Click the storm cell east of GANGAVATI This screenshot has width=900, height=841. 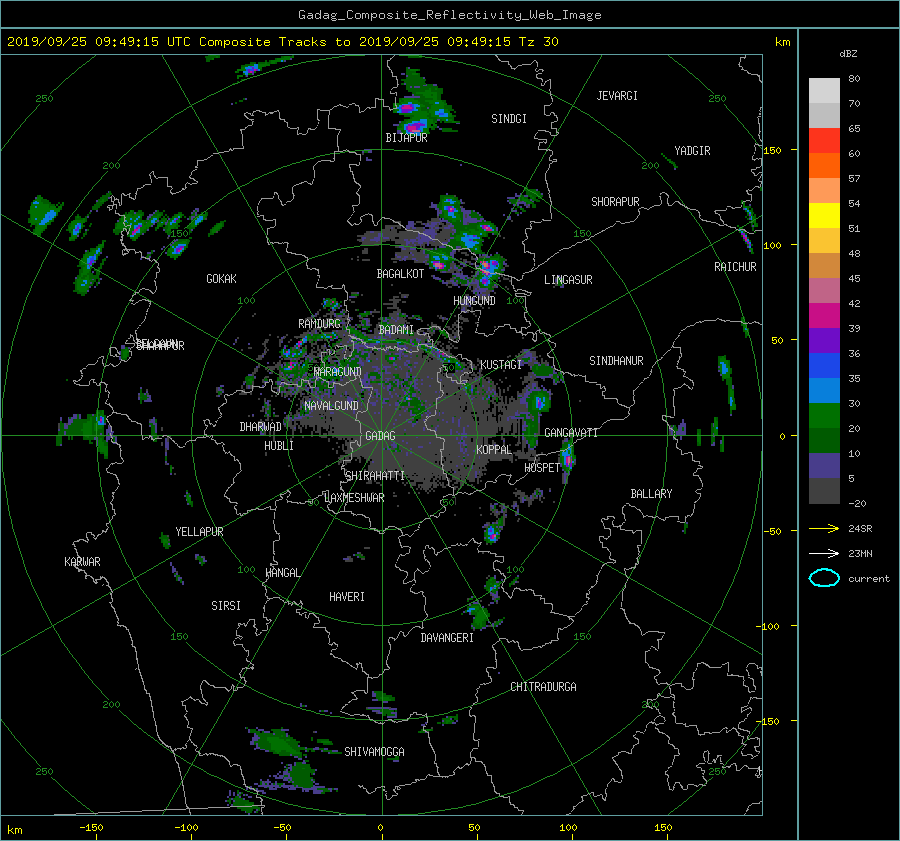pos(568,458)
